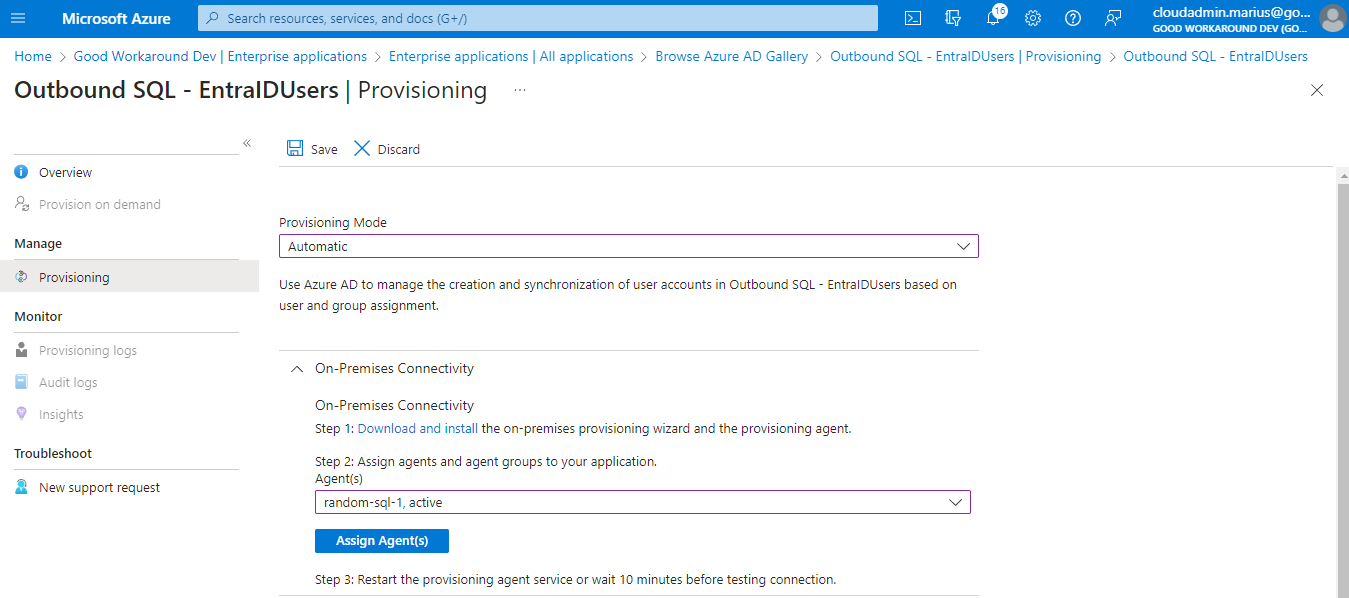This screenshot has width=1349, height=598.
Task: Open portal settings gear
Action: (x=1033, y=18)
